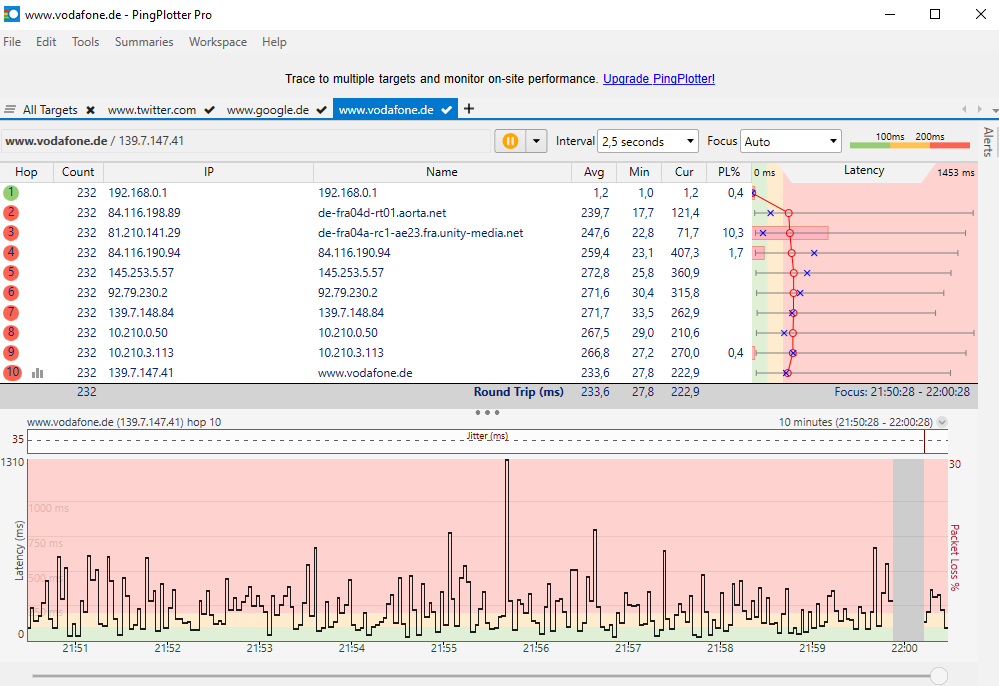Select de-fra04a-rc1-ae23.fra.unity-media.net name cell
The width and height of the screenshot is (999, 686).
pyautogui.click(x=420, y=233)
